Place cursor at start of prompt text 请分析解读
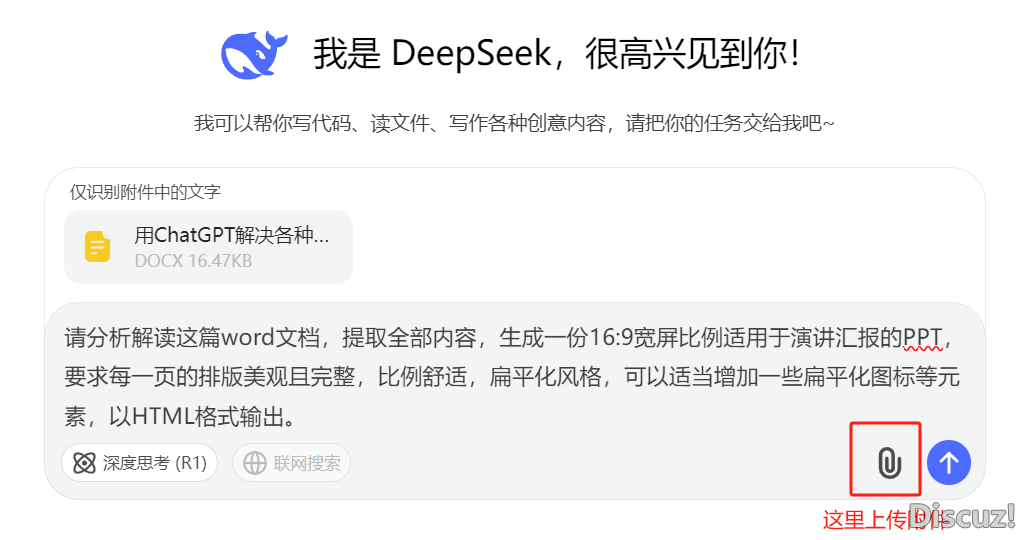This screenshot has width=1032, height=540. 66,336
